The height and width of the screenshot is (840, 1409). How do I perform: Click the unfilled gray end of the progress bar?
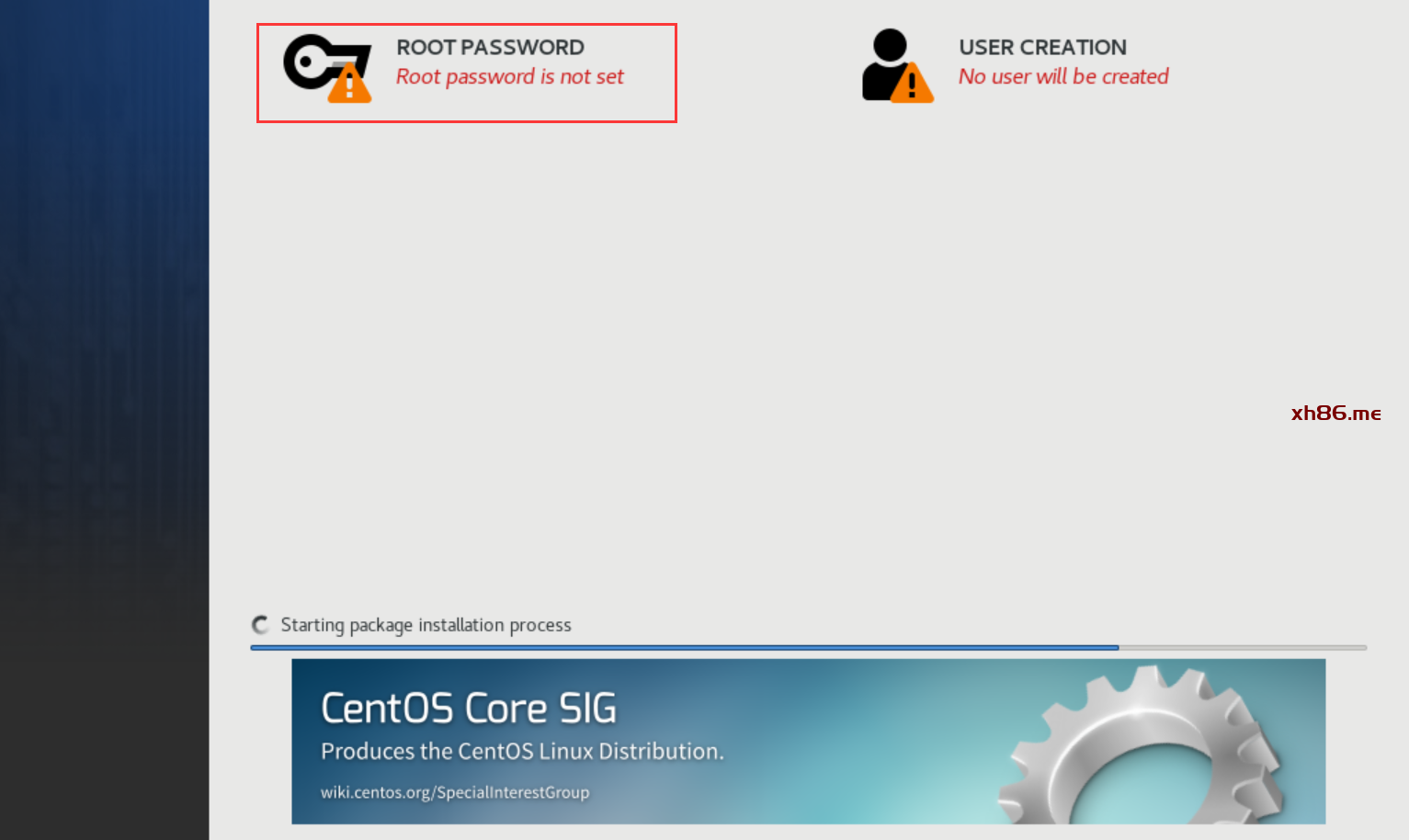[1241, 648]
